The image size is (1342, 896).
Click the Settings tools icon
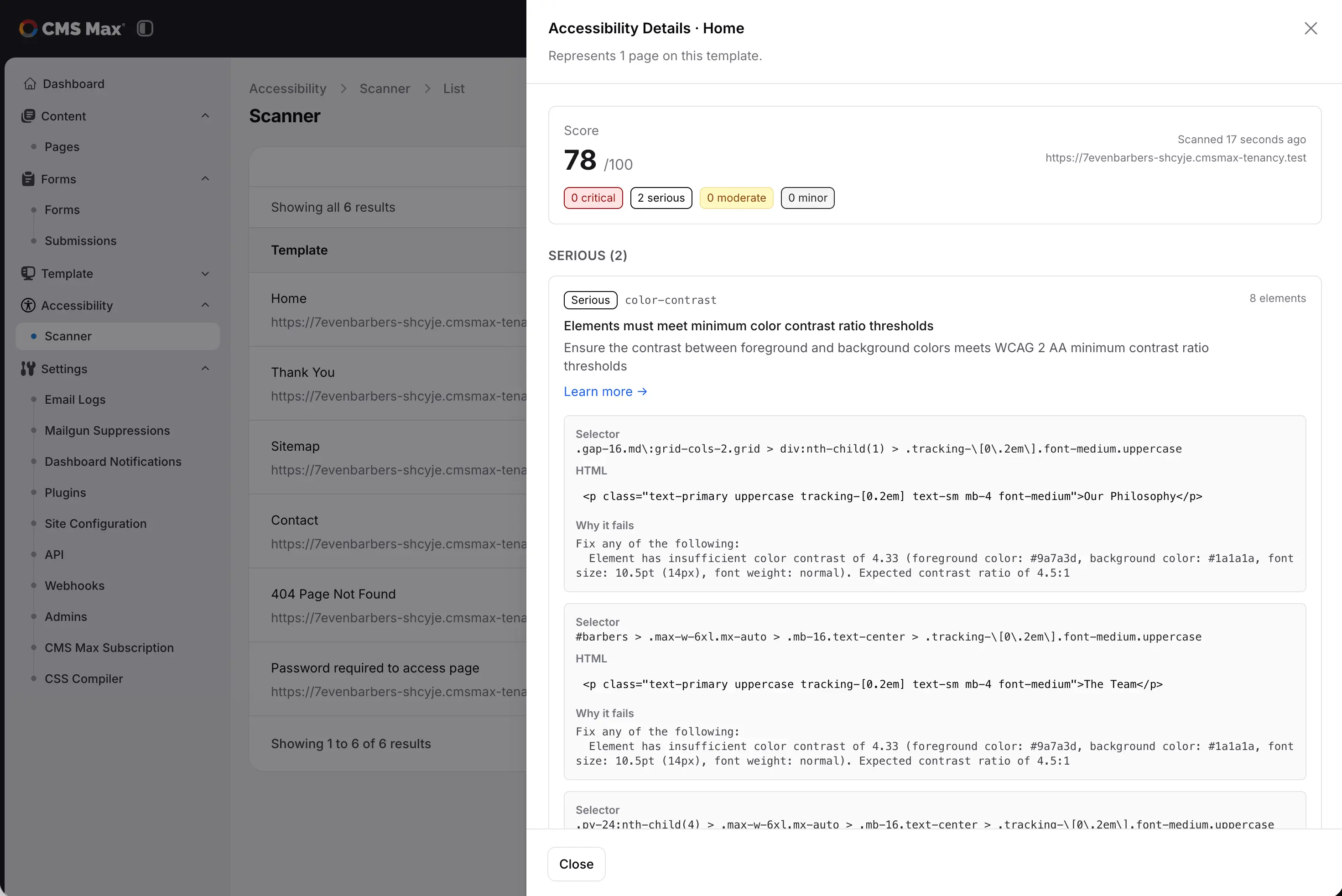point(28,369)
